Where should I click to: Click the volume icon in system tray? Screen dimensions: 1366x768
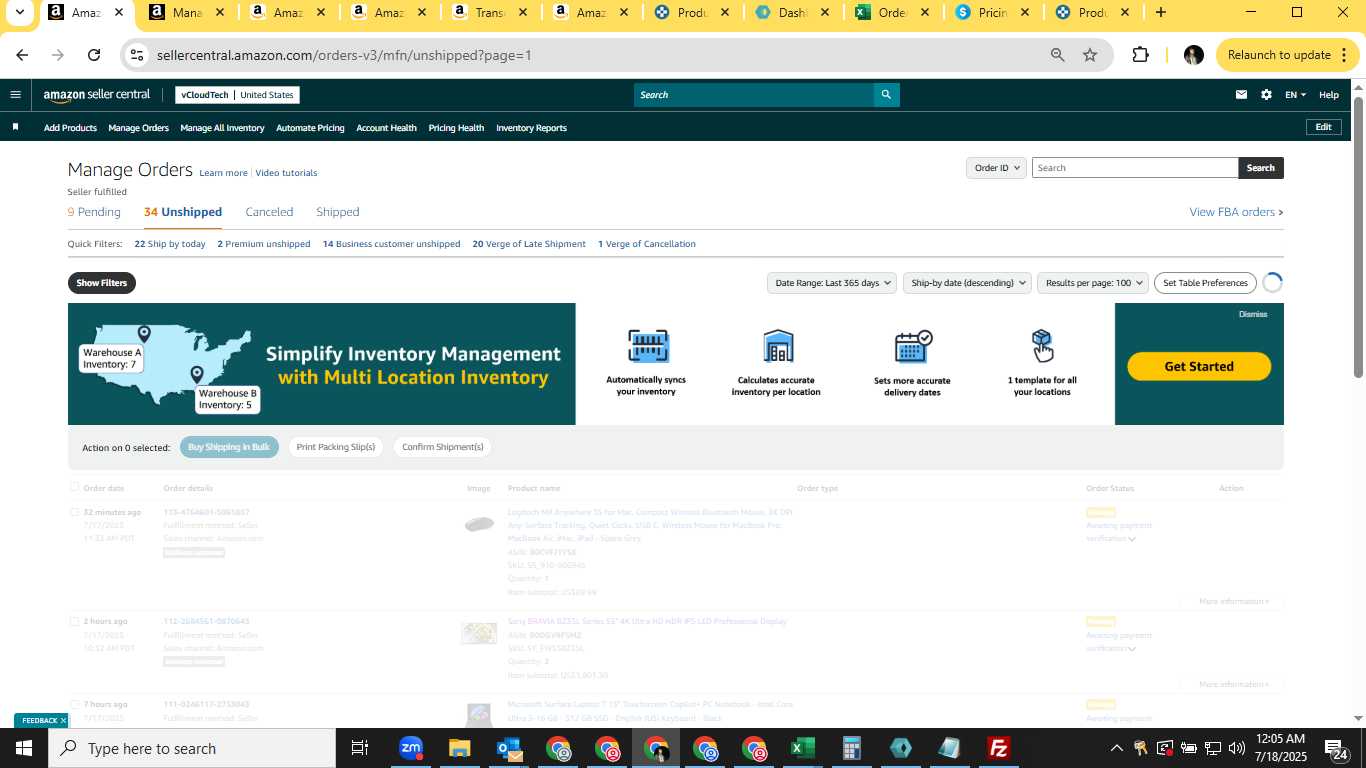pos(1237,748)
